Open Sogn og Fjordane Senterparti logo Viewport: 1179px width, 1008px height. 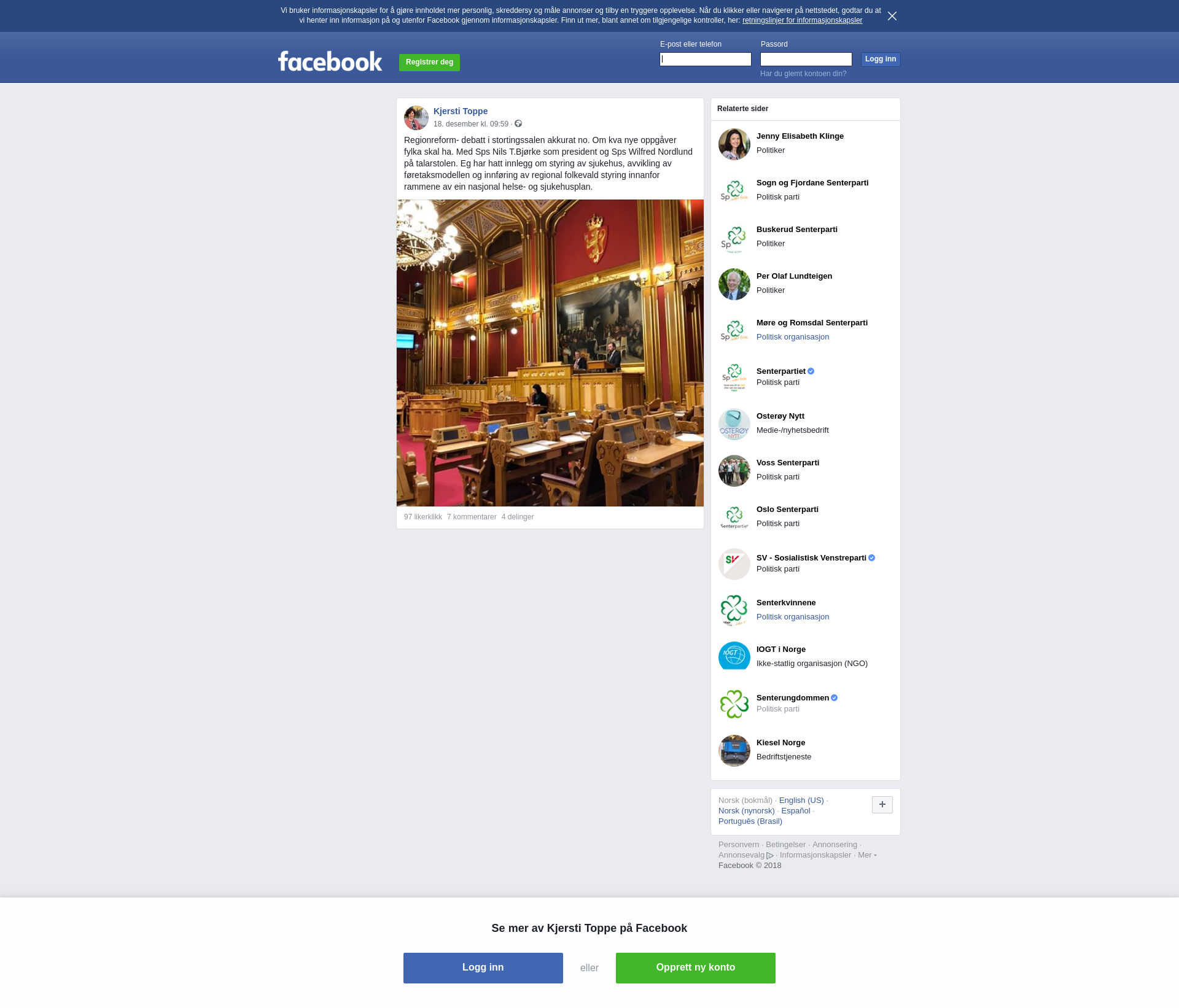click(x=734, y=191)
